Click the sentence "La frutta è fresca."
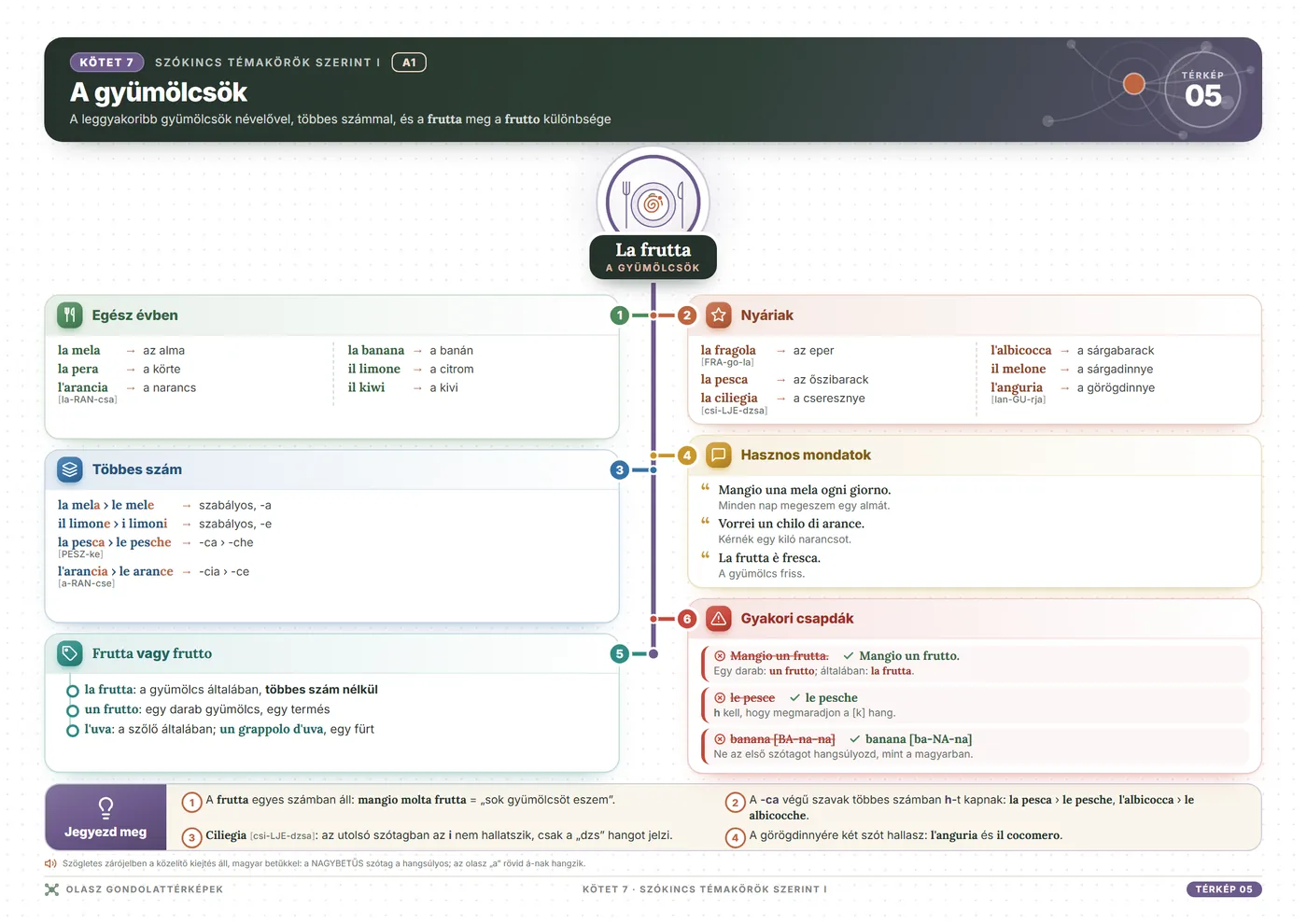Screen dimensions: 1307x924 pos(769,558)
